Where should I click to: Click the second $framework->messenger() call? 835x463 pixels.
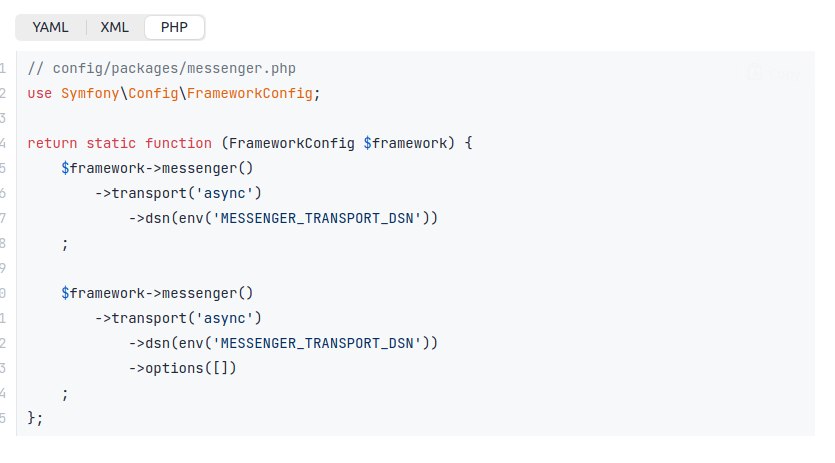[157, 293]
